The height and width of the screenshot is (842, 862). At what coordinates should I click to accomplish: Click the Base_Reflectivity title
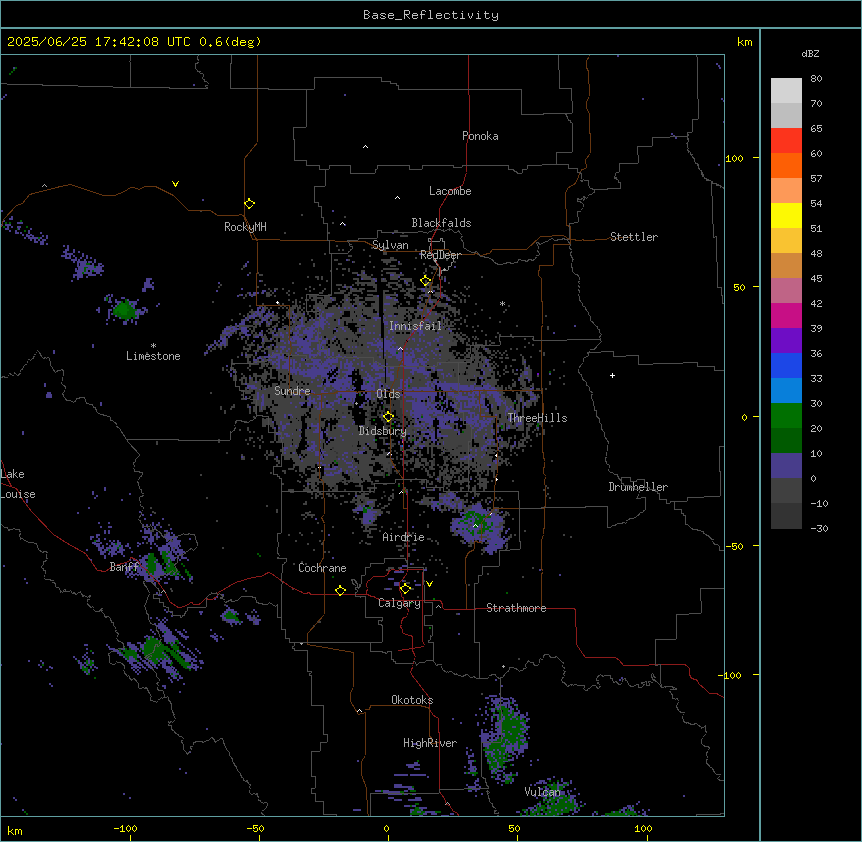pos(431,15)
